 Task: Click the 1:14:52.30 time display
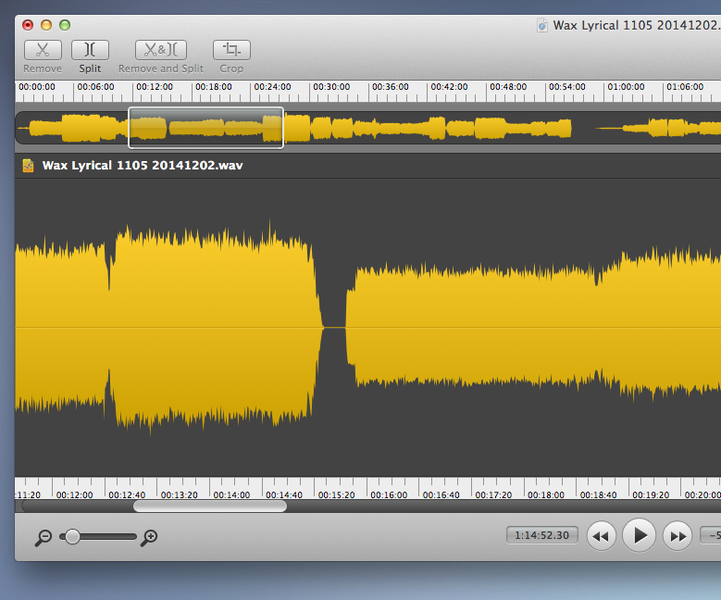541,535
